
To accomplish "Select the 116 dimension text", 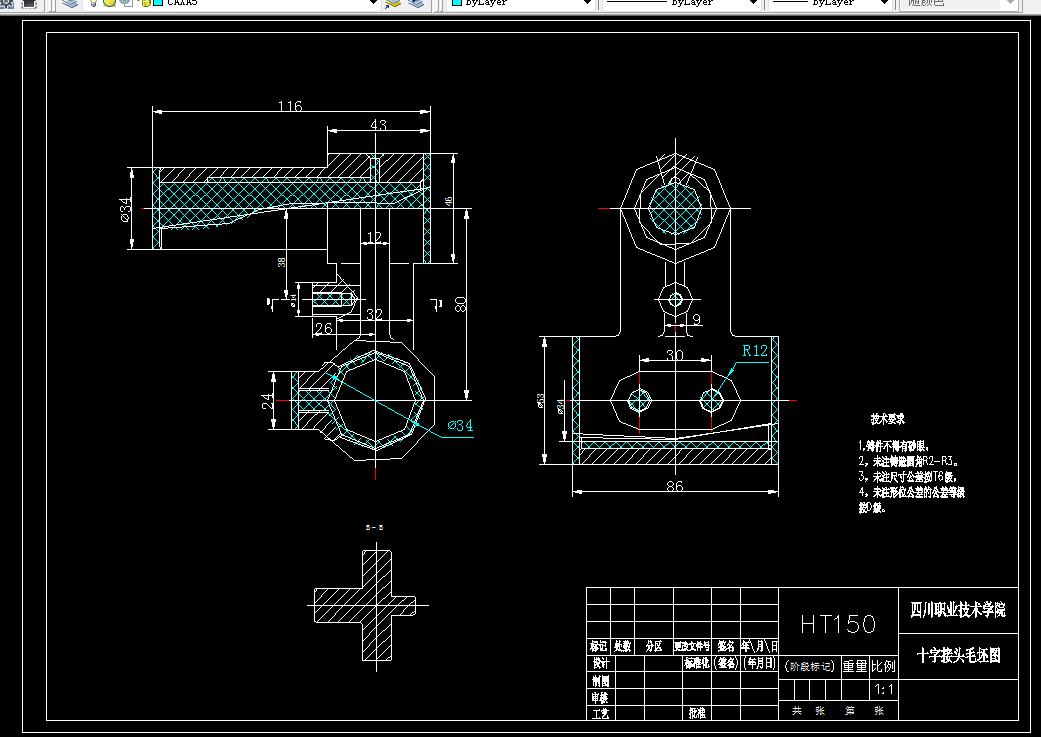I will (x=290, y=106).
